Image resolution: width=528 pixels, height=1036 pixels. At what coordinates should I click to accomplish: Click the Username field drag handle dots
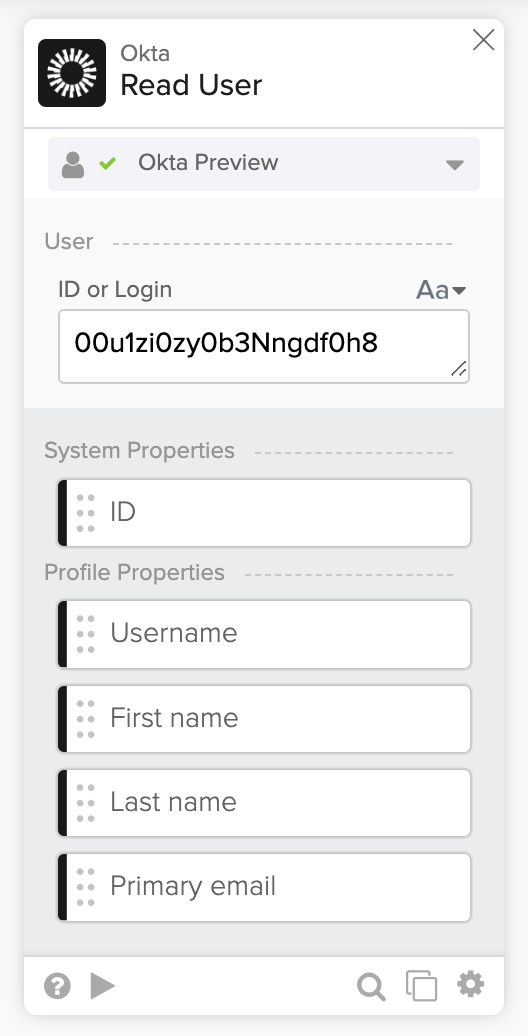click(86, 634)
